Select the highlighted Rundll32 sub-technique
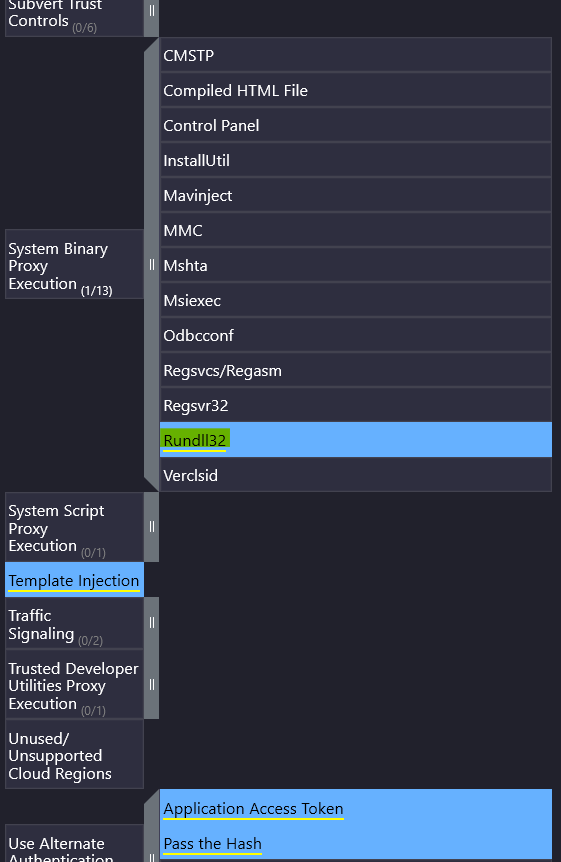 point(356,440)
